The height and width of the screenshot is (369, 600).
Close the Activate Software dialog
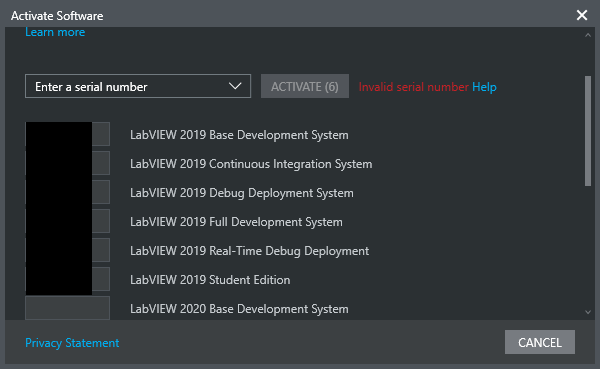(582, 15)
